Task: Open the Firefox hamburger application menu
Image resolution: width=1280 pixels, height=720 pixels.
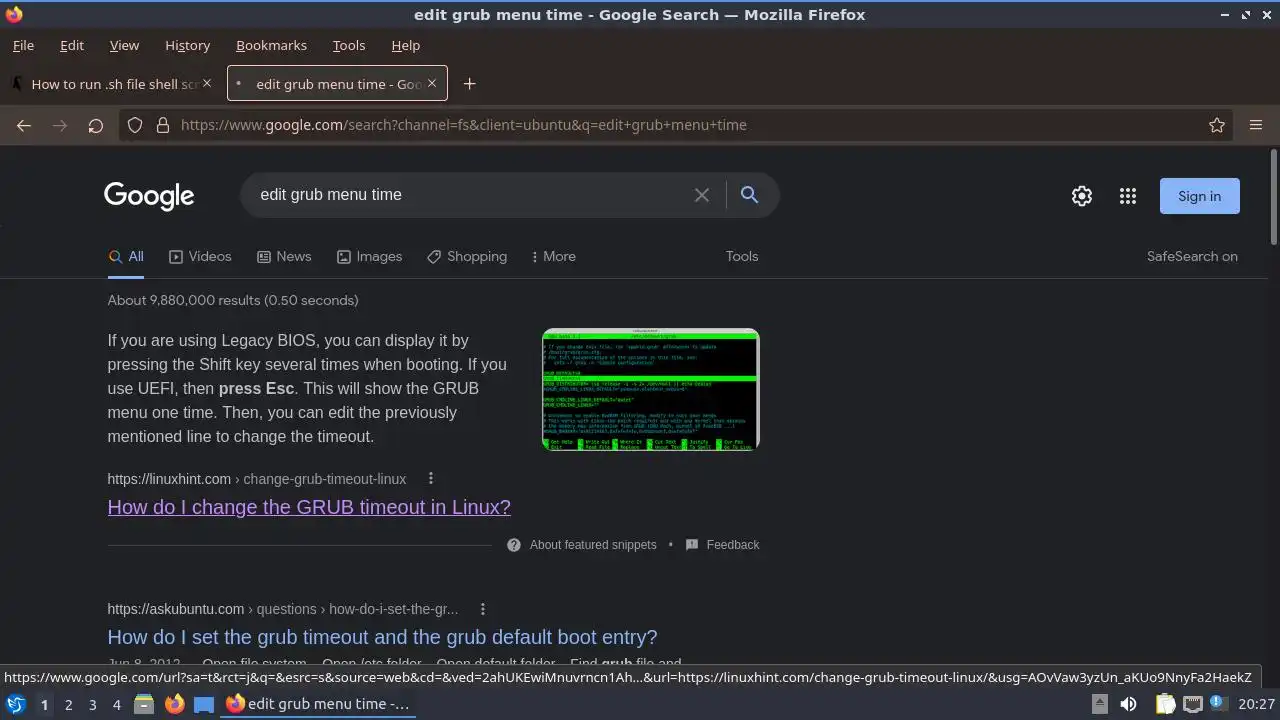Action: [x=1256, y=125]
